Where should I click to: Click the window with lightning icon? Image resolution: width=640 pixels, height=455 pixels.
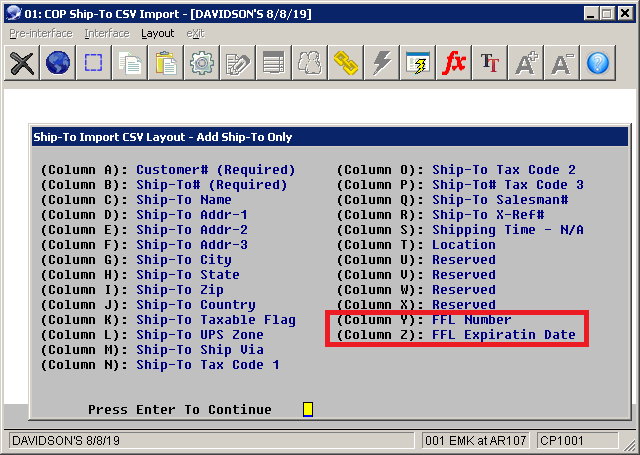(x=418, y=63)
